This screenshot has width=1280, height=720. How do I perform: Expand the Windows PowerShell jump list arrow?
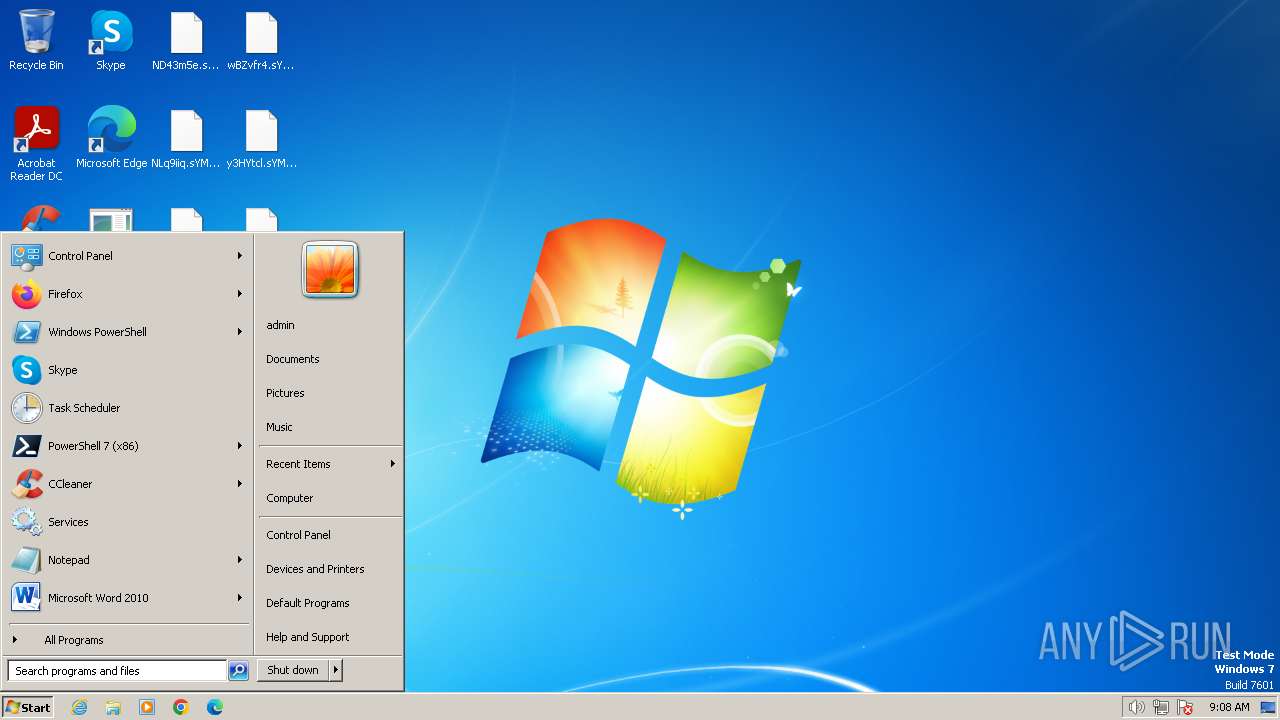point(240,332)
